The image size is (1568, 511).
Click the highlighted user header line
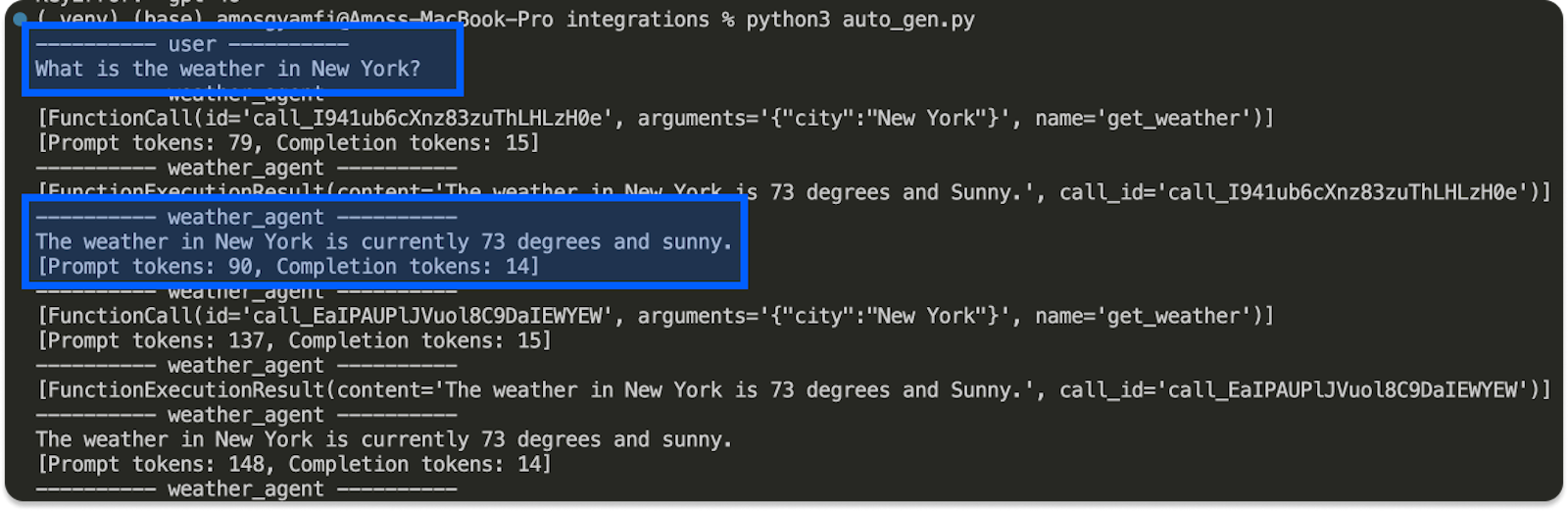pos(192,44)
